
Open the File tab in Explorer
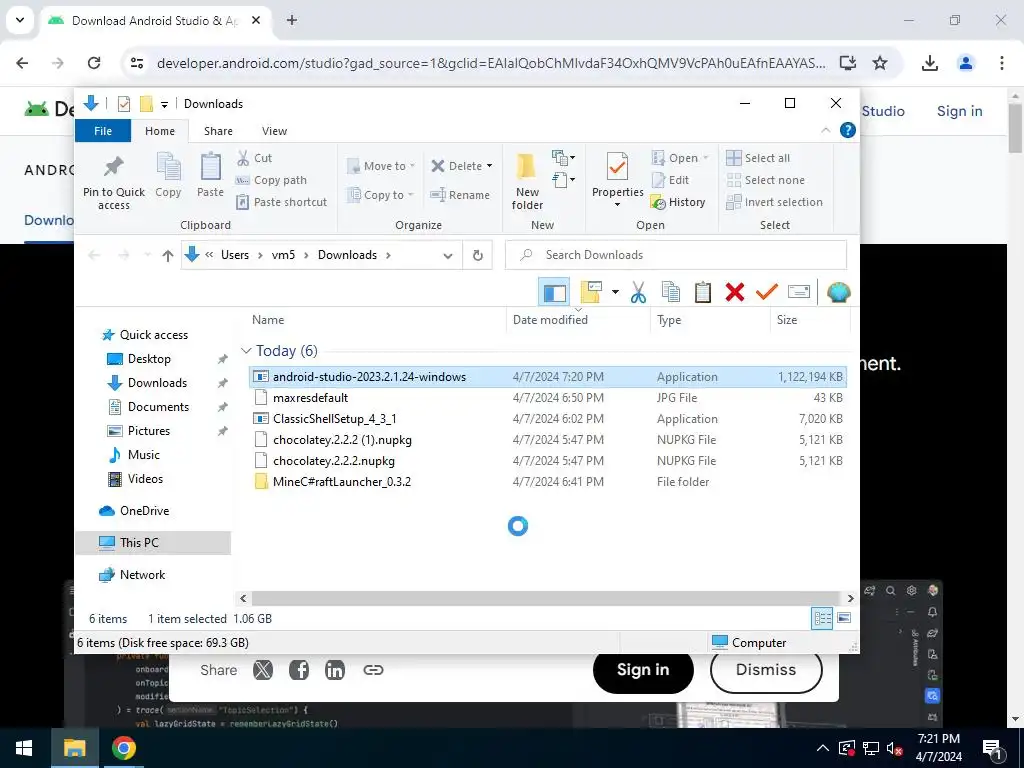pos(103,131)
